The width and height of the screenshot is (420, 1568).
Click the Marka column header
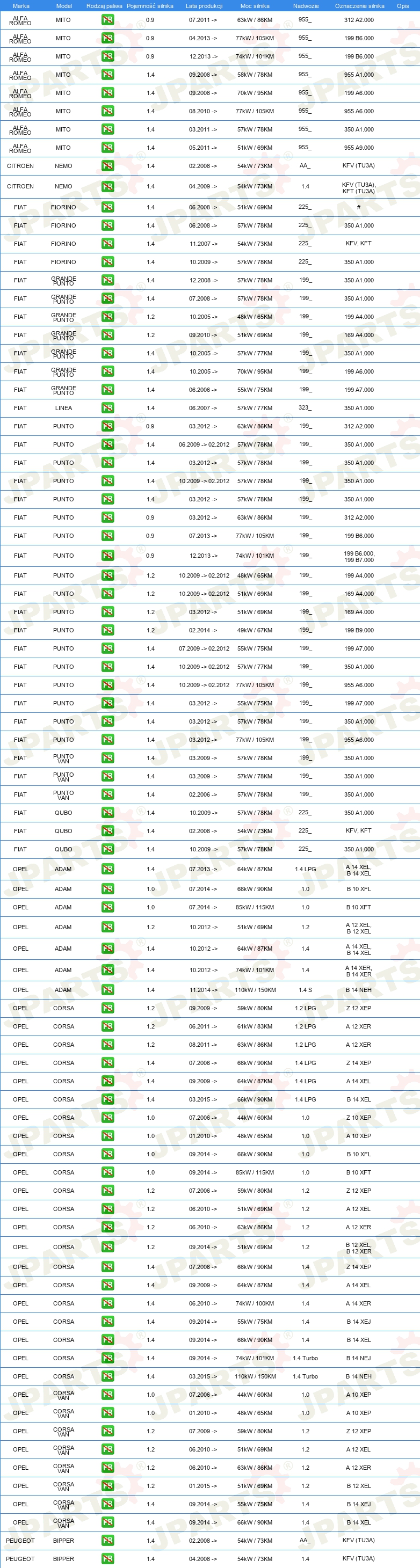pyautogui.click(x=21, y=5)
